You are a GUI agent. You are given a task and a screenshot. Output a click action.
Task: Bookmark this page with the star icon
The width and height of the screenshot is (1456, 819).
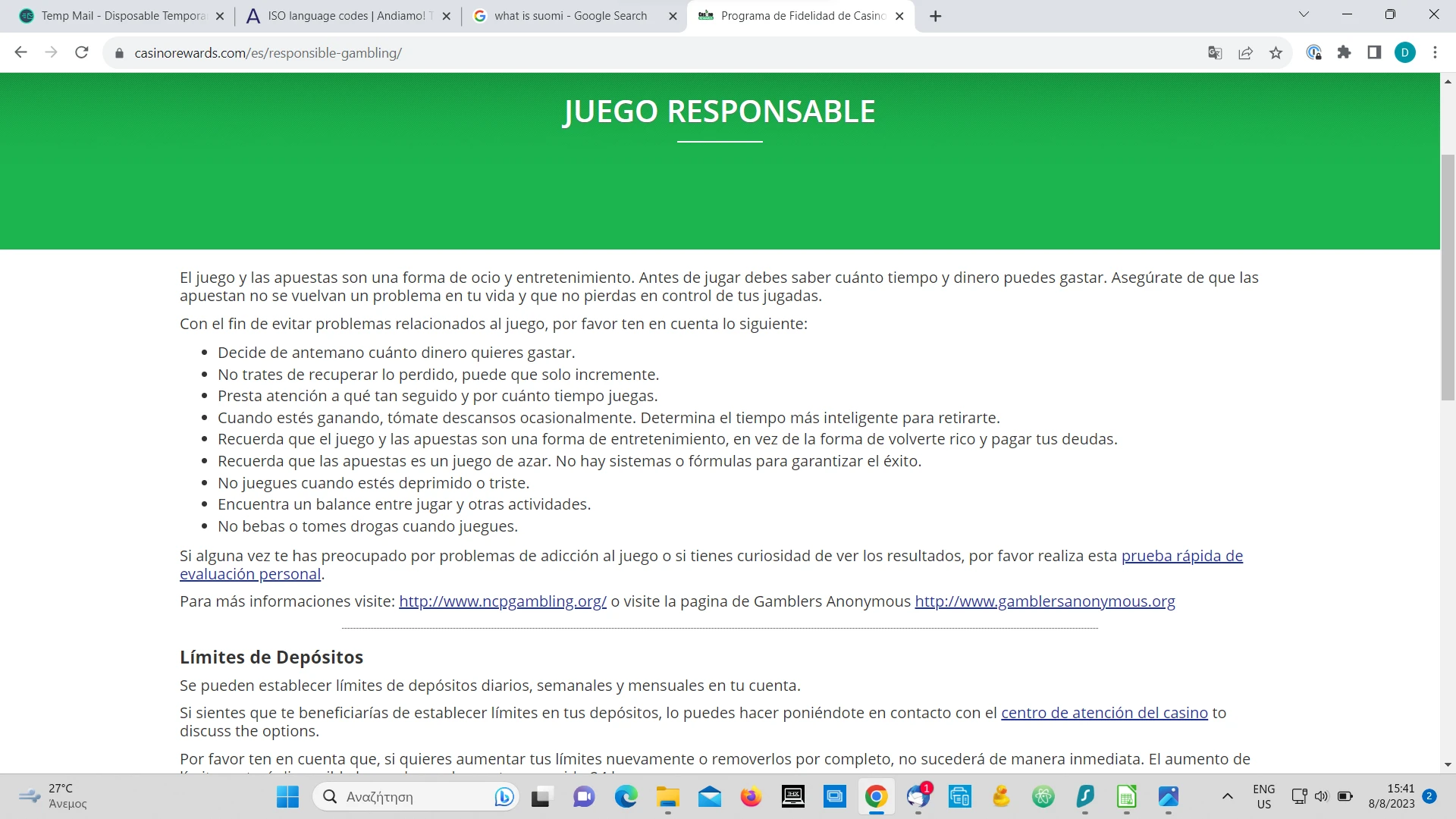tap(1276, 52)
